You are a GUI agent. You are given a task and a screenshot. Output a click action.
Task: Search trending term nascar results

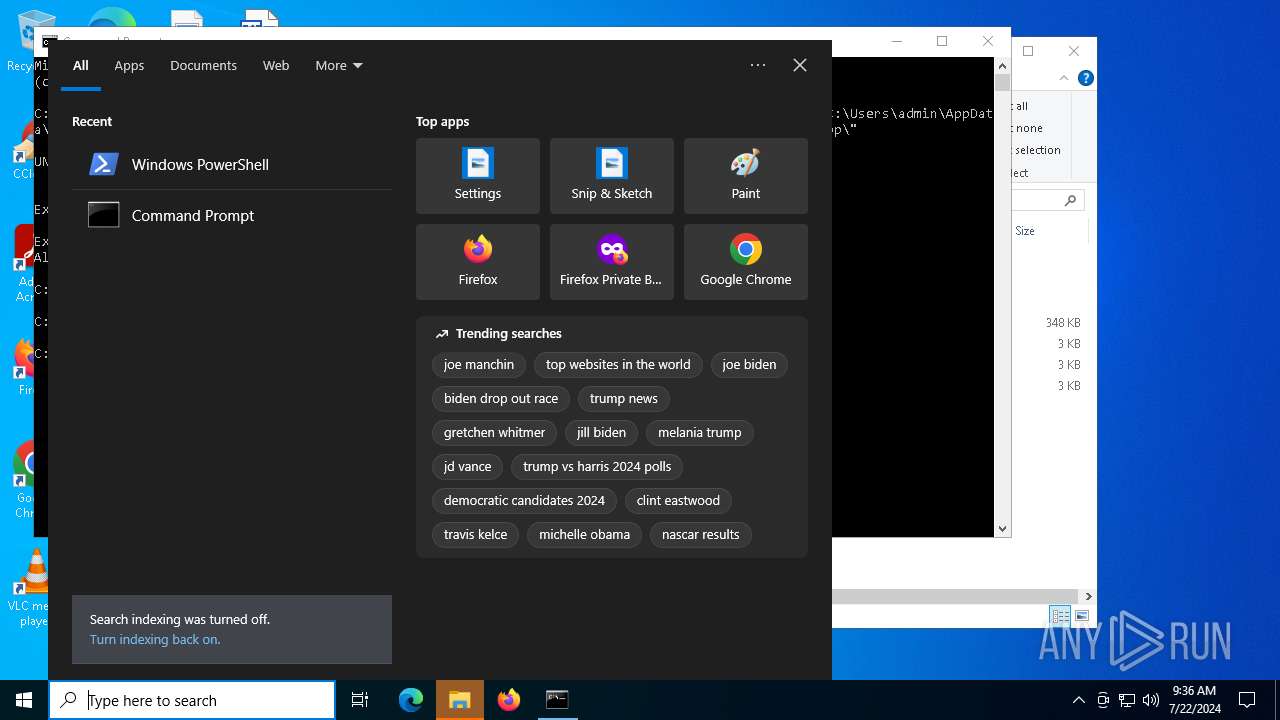(x=701, y=535)
